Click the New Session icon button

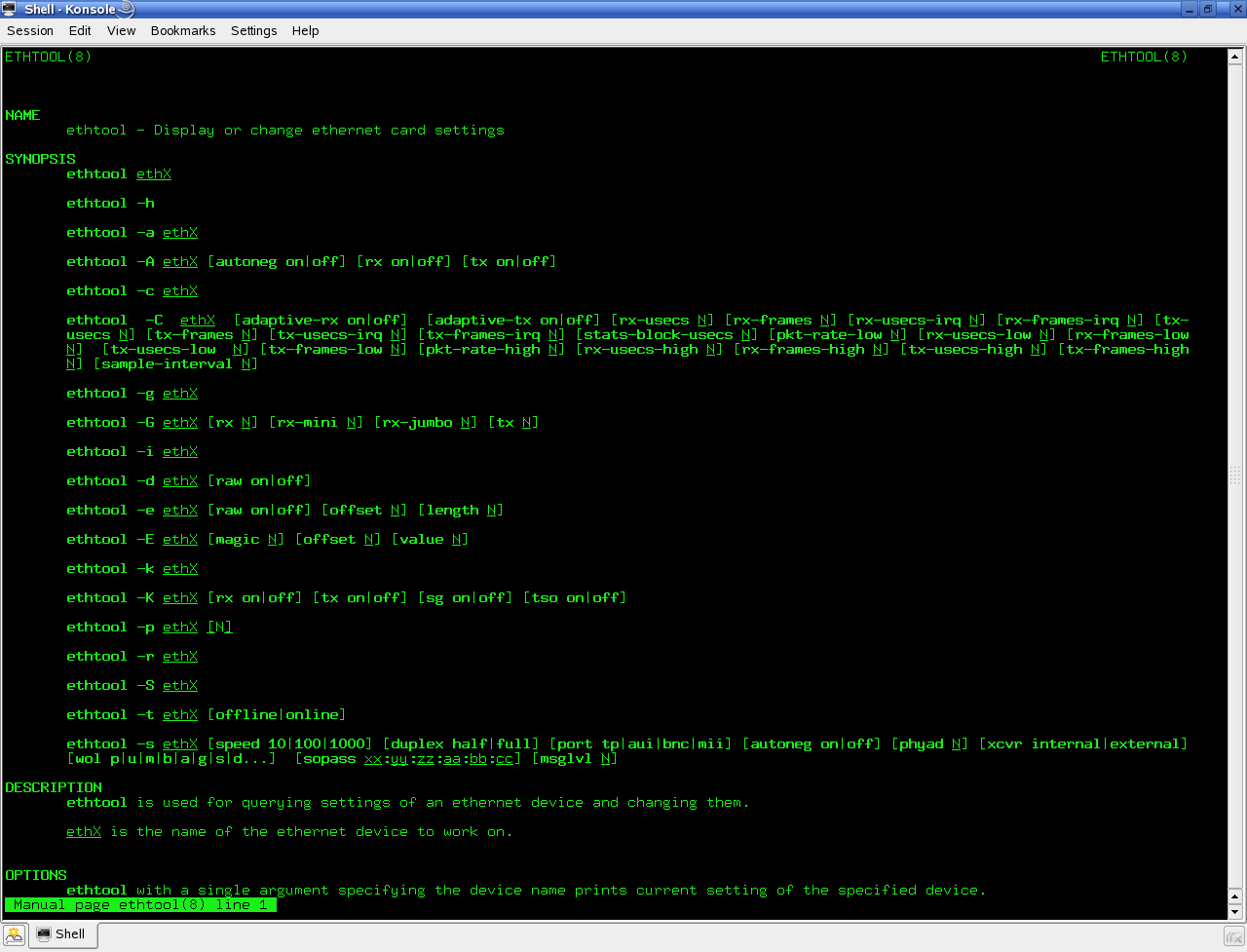(14, 935)
